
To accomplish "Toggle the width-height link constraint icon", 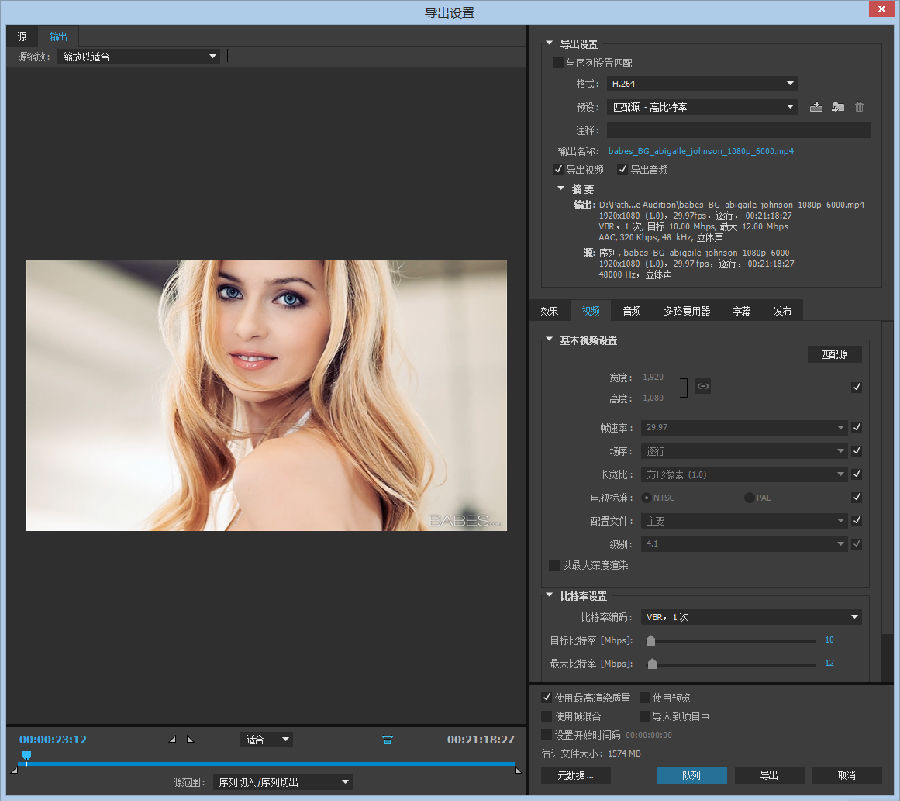I will (x=703, y=386).
